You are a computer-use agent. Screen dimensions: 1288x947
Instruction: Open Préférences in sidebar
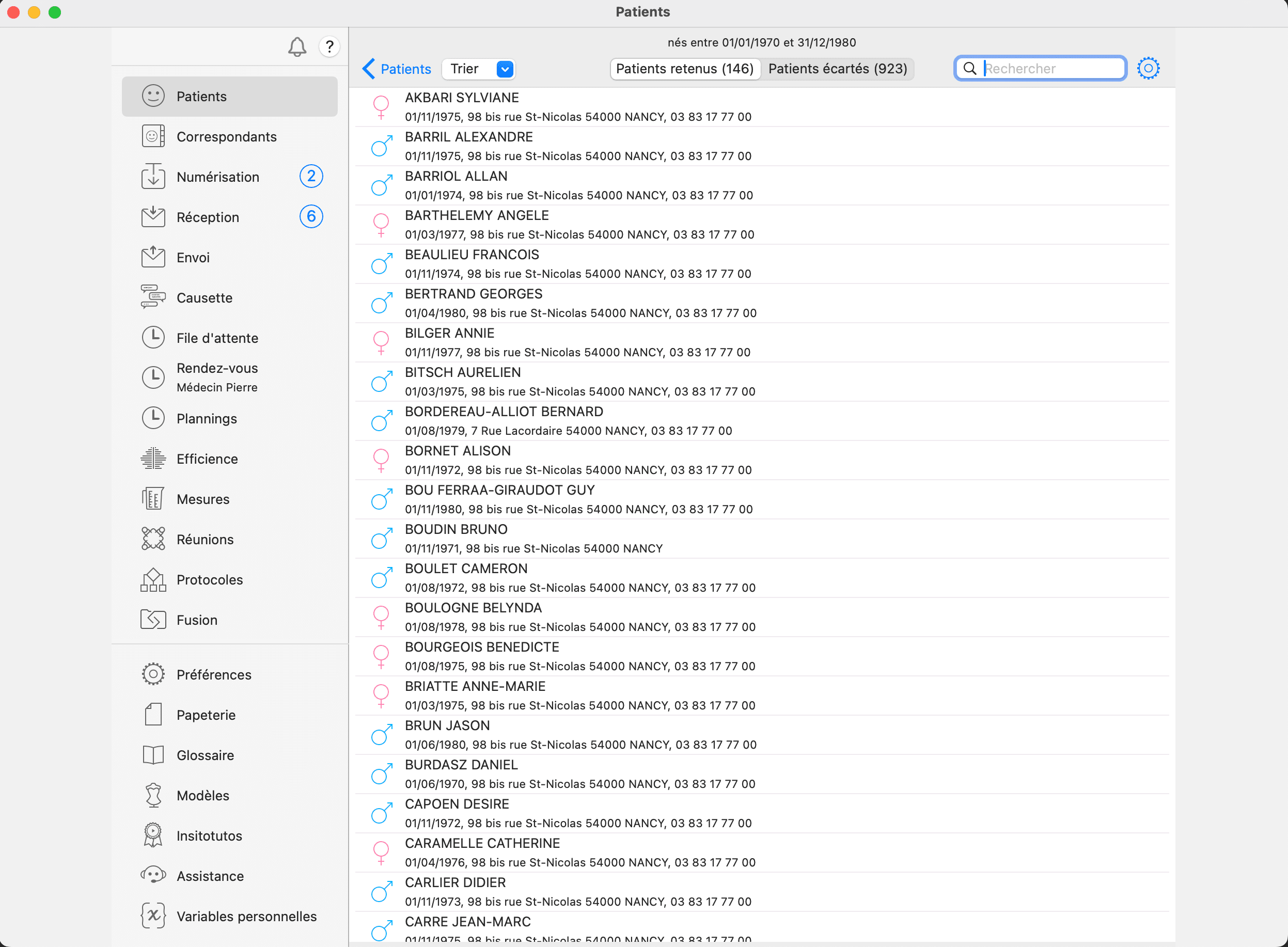(x=213, y=675)
